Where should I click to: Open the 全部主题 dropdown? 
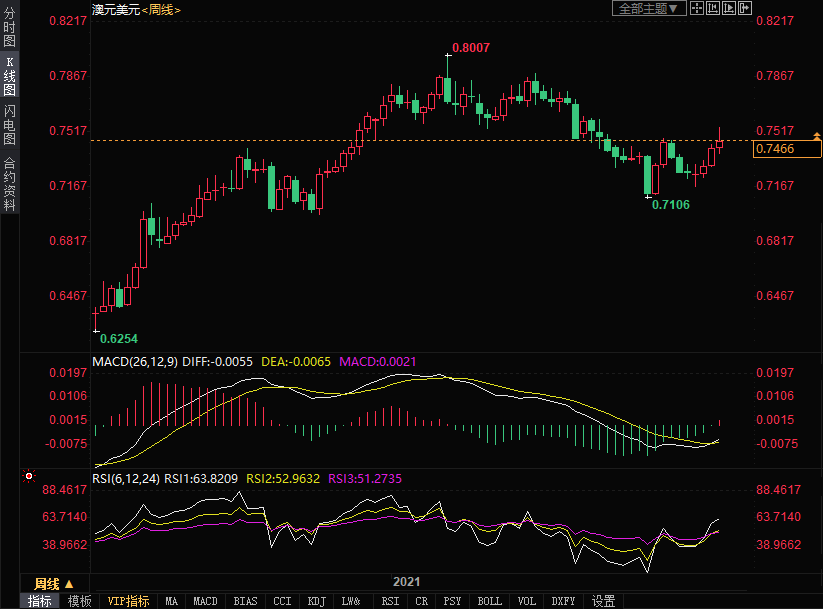[649, 8]
